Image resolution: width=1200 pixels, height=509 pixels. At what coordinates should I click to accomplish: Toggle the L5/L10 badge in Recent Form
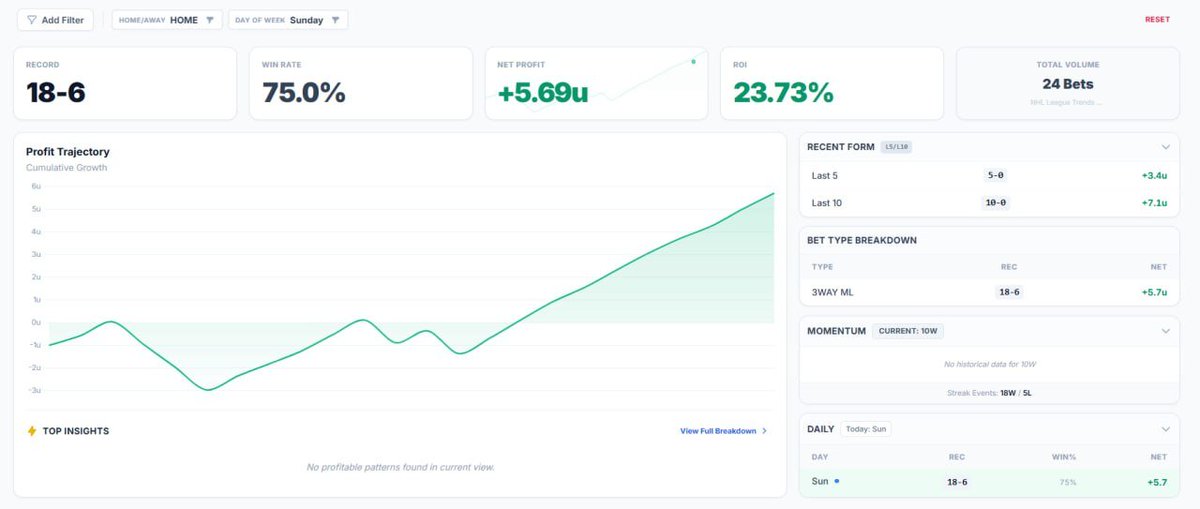click(x=896, y=147)
